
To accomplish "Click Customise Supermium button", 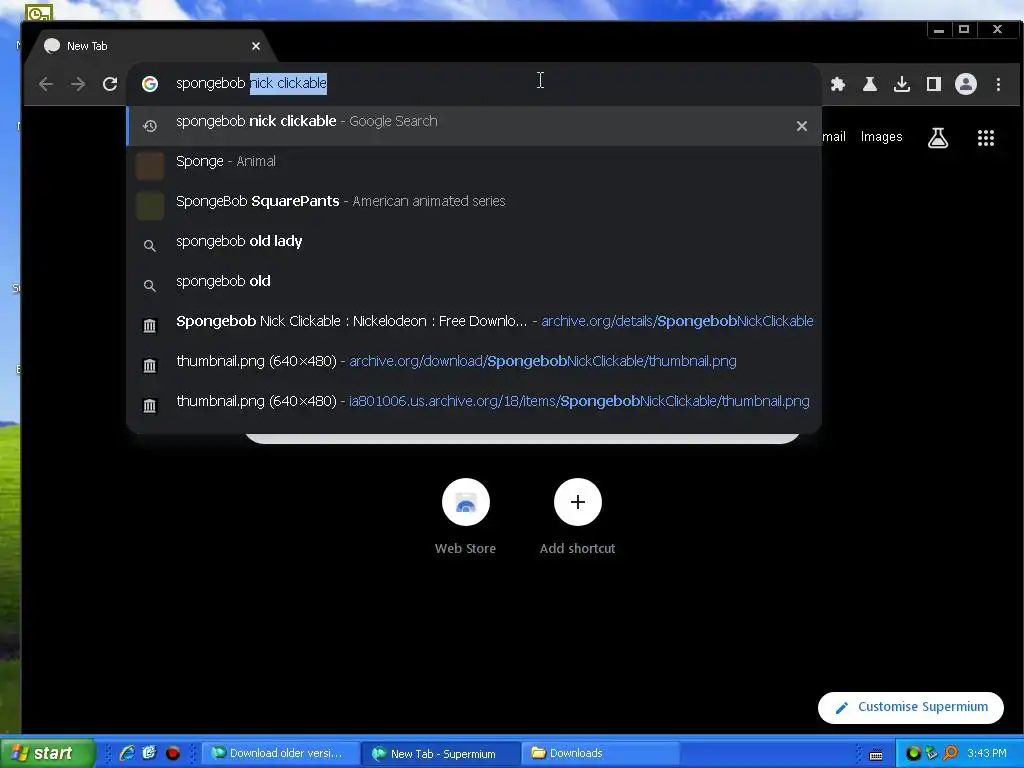I will coord(910,707).
